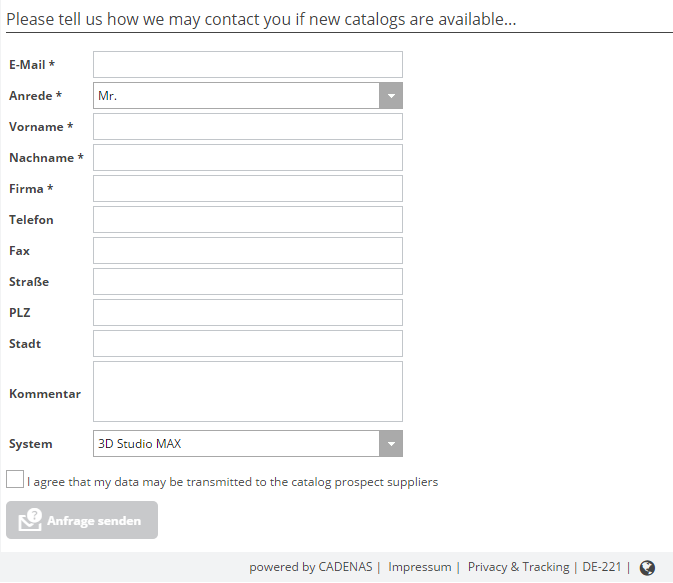
Task: Open the Anrede dropdown arrow
Action: click(391, 96)
